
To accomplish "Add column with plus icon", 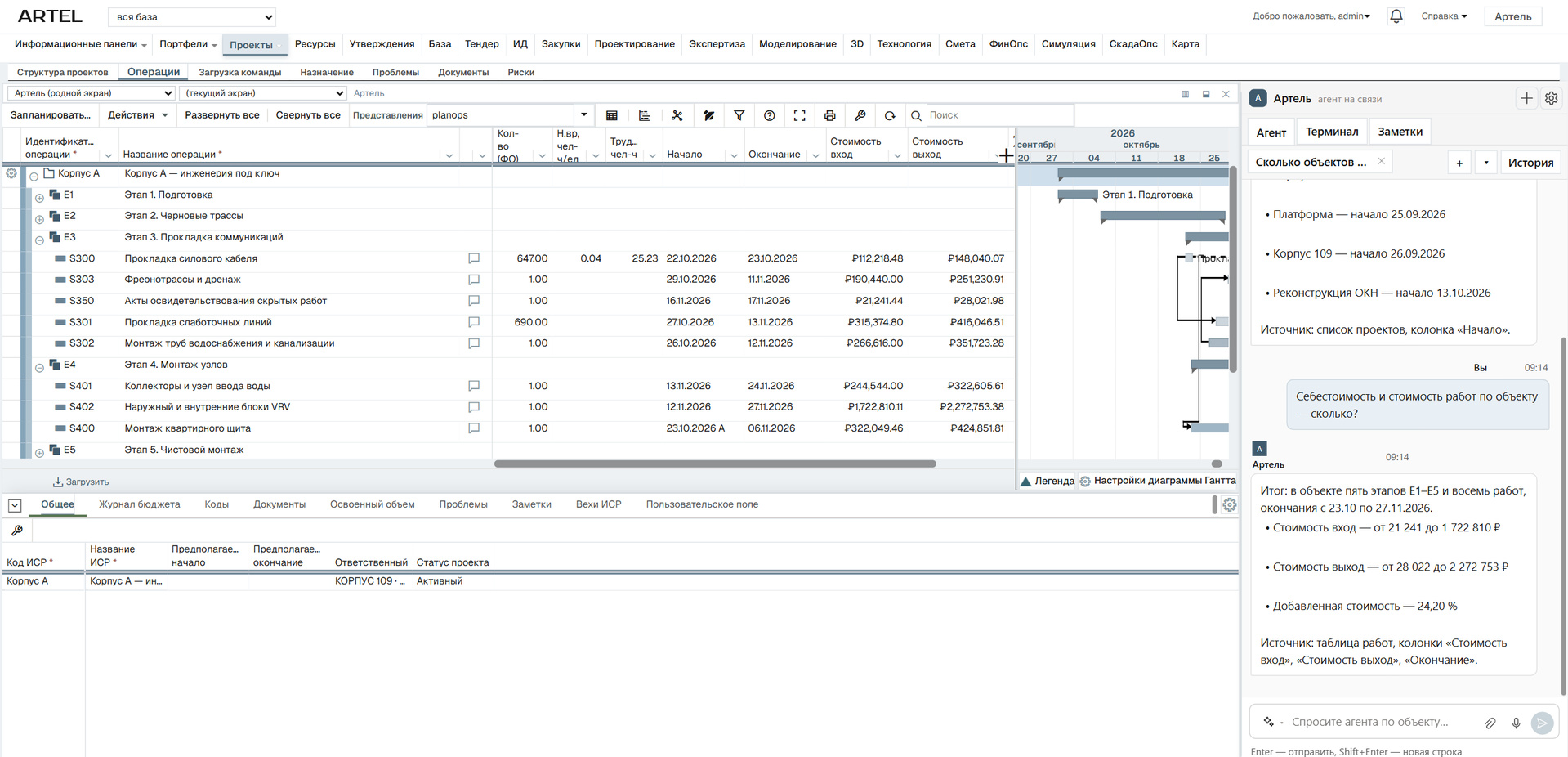I will click(x=1006, y=155).
